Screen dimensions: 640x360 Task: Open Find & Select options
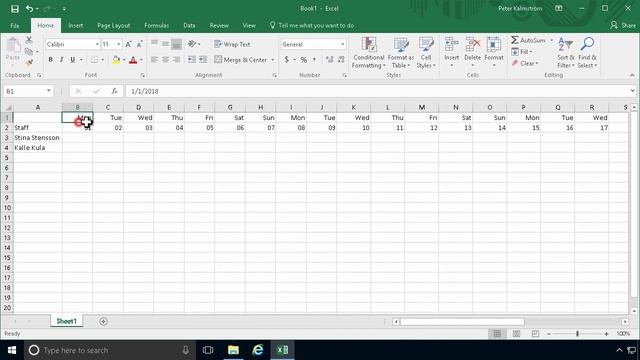click(x=587, y=53)
